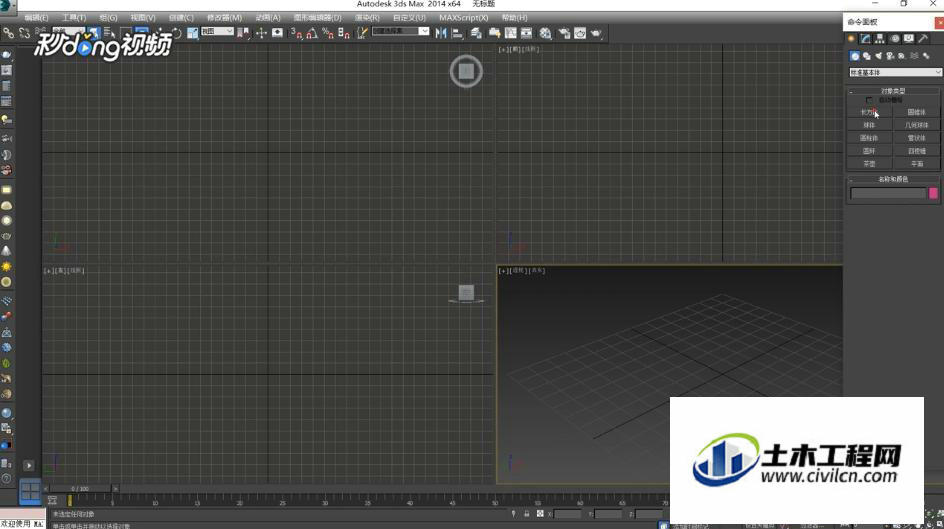Click the Edit Named Selection Sets icon
This screenshot has height=529, width=944.
362,32
